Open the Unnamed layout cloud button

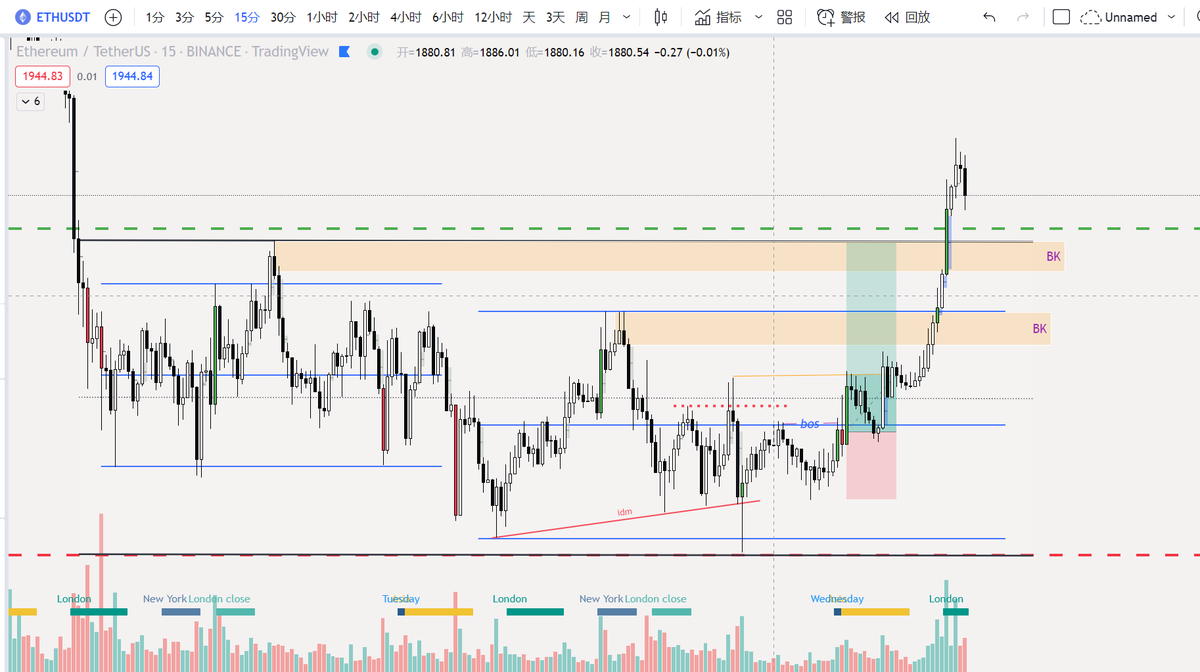[x=1118, y=17]
